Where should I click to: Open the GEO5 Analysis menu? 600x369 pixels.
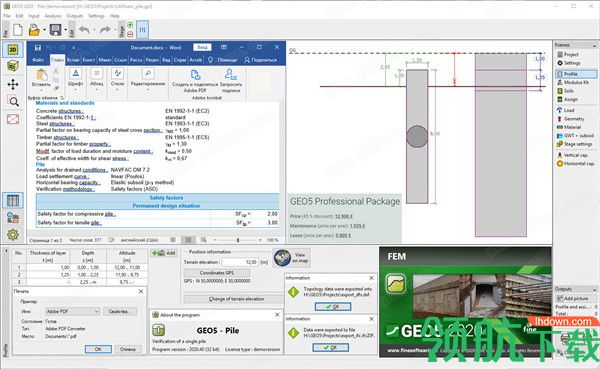tap(53, 16)
